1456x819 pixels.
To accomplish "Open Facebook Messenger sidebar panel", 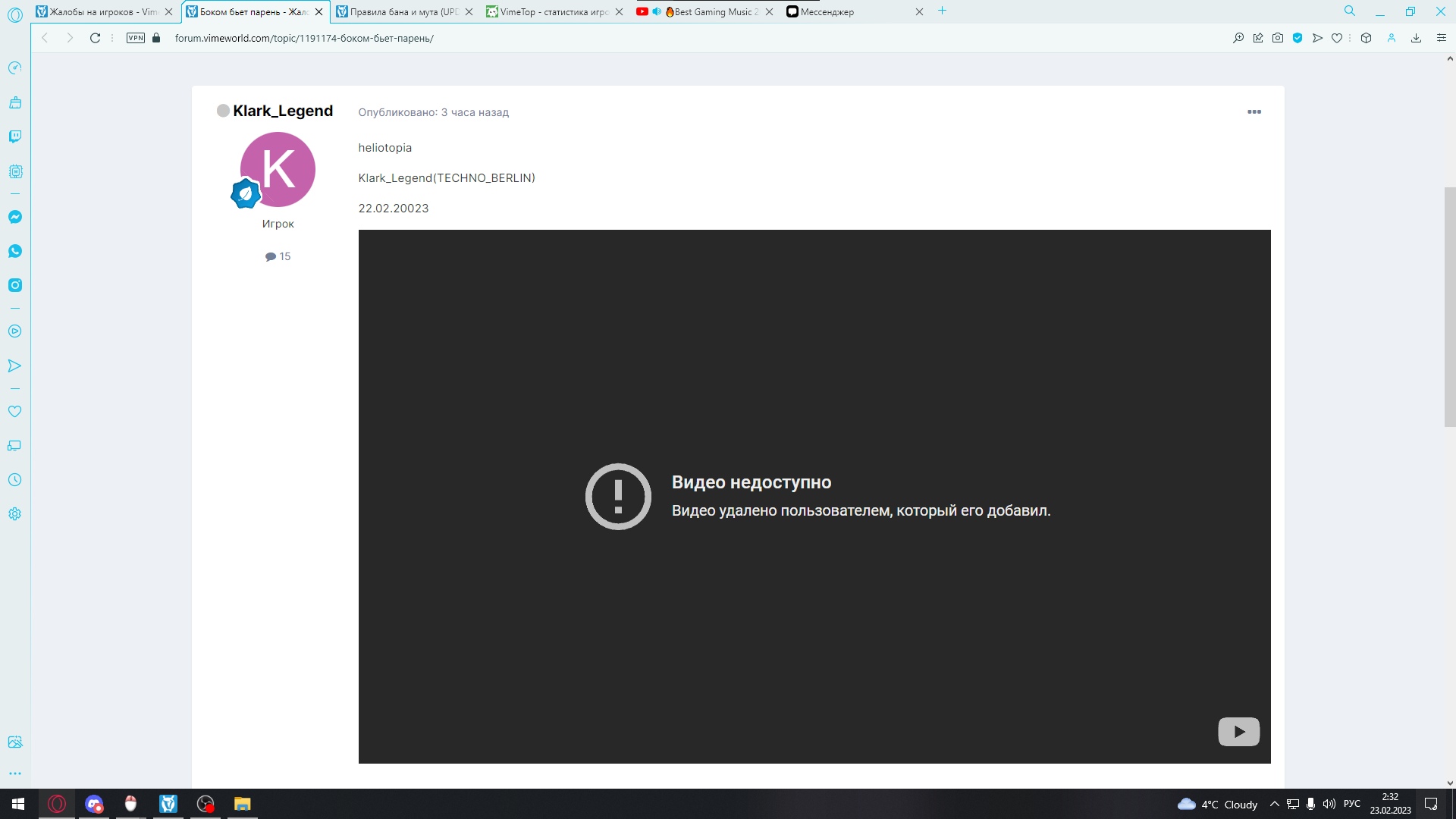I will 15,217.
